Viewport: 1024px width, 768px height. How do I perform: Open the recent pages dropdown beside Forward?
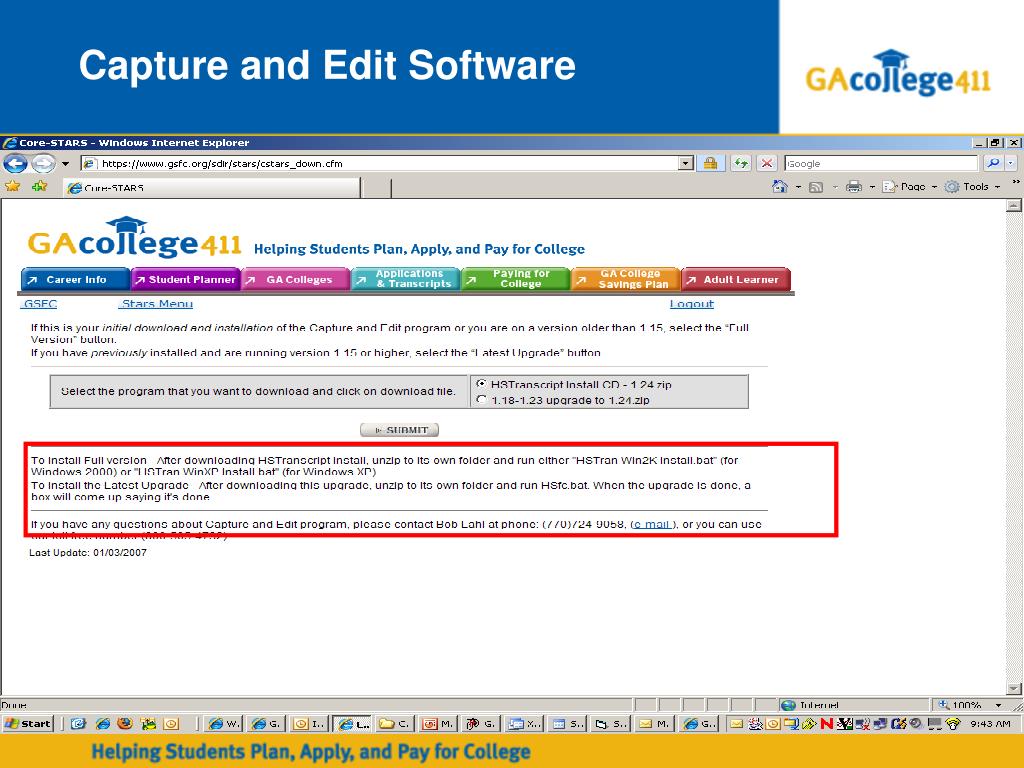pos(65,164)
